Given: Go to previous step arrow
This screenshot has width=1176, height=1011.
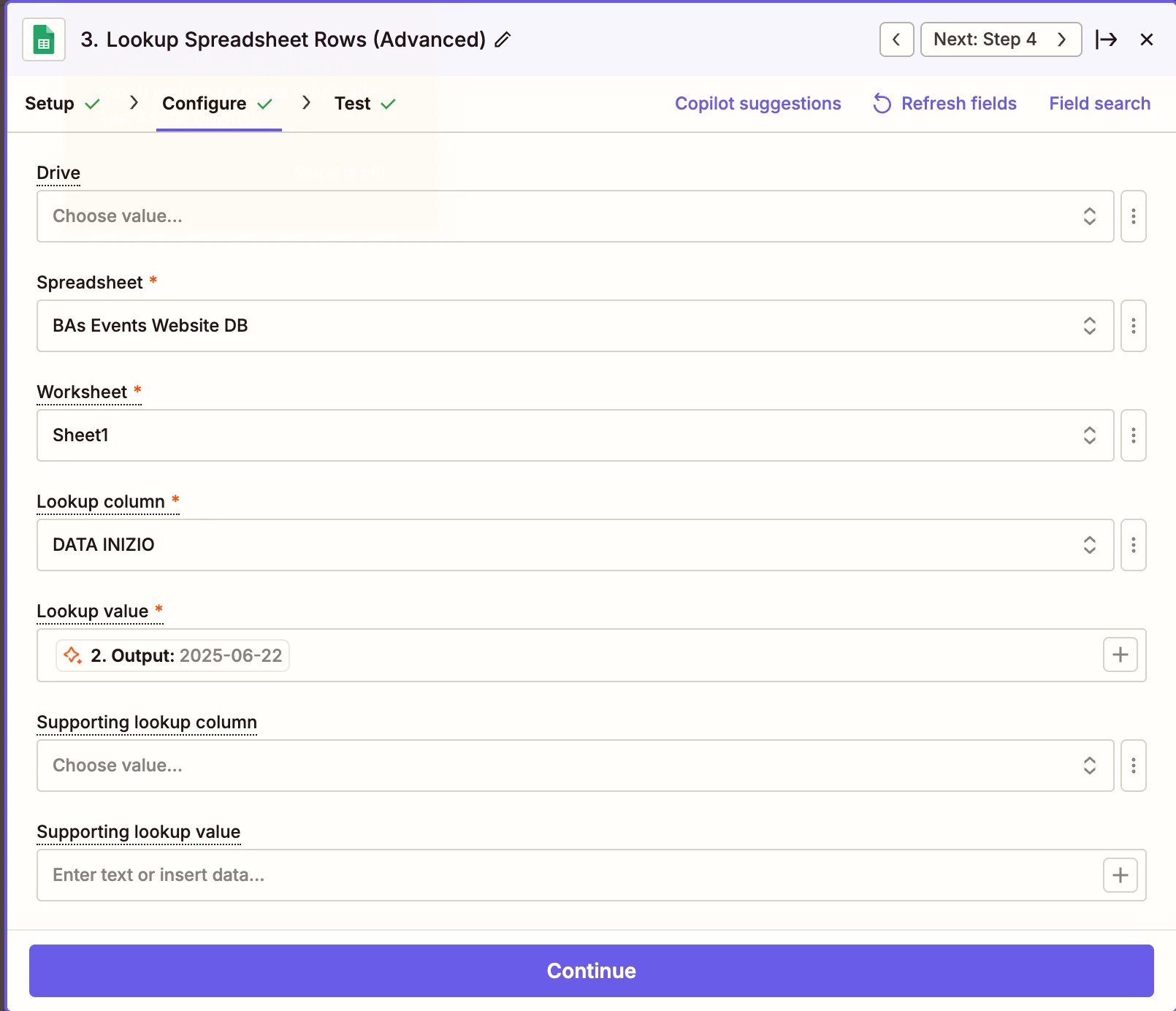Looking at the screenshot, I should [x=896, y=39].
